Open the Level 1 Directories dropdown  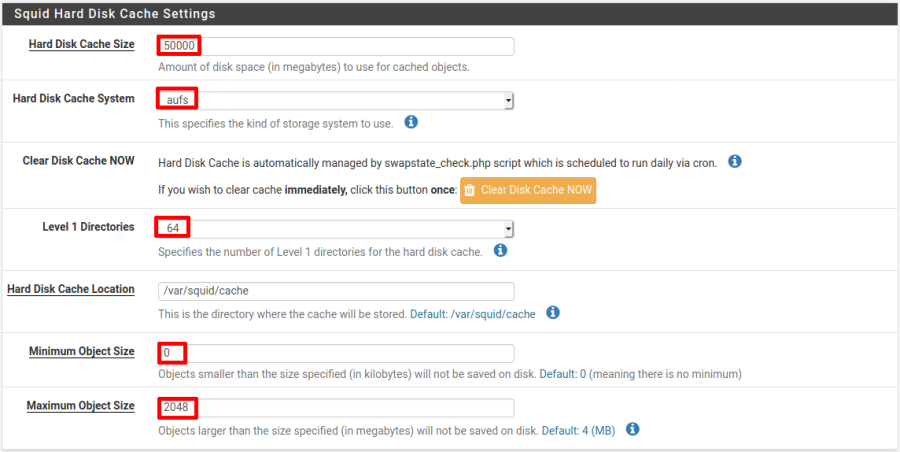(336, 229)
